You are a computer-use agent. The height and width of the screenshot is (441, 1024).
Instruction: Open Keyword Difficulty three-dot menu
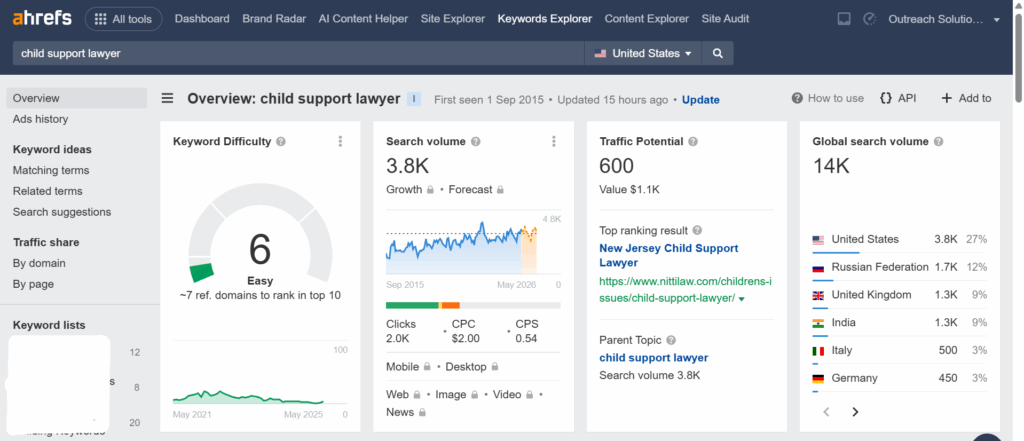tap(340, 141)
